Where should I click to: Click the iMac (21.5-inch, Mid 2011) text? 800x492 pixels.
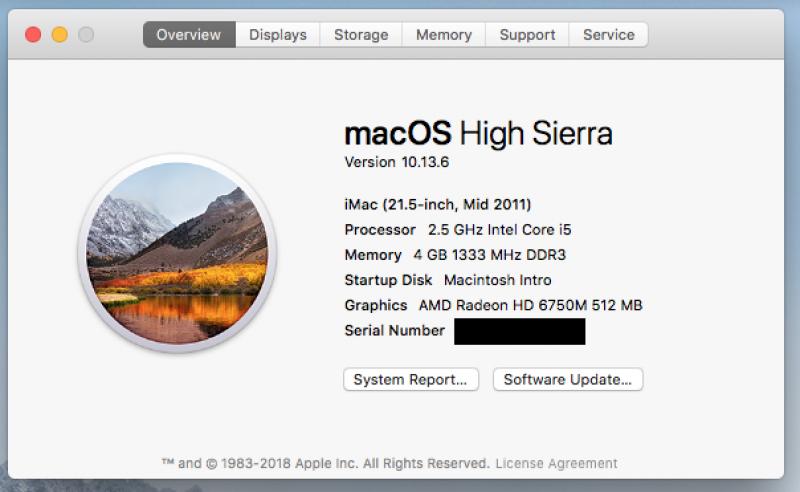pyautogui.click(x=438, y=205)
